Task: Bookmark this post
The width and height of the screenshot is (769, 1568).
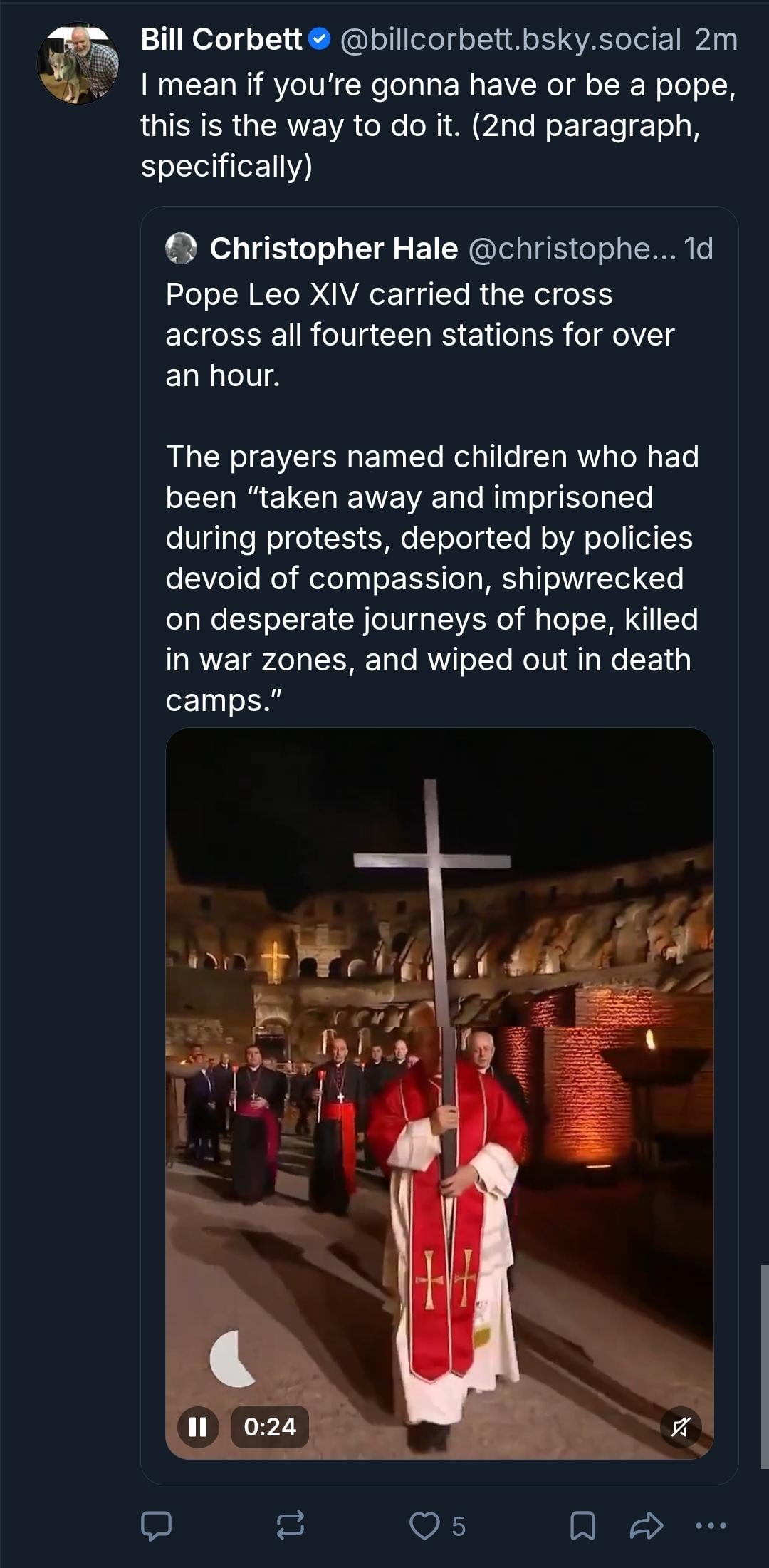Action: click(x=582, y=1525)
